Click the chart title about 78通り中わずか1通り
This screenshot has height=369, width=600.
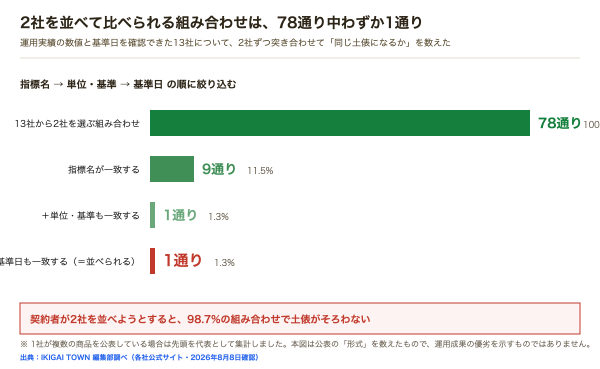click(x=221, y=23)
